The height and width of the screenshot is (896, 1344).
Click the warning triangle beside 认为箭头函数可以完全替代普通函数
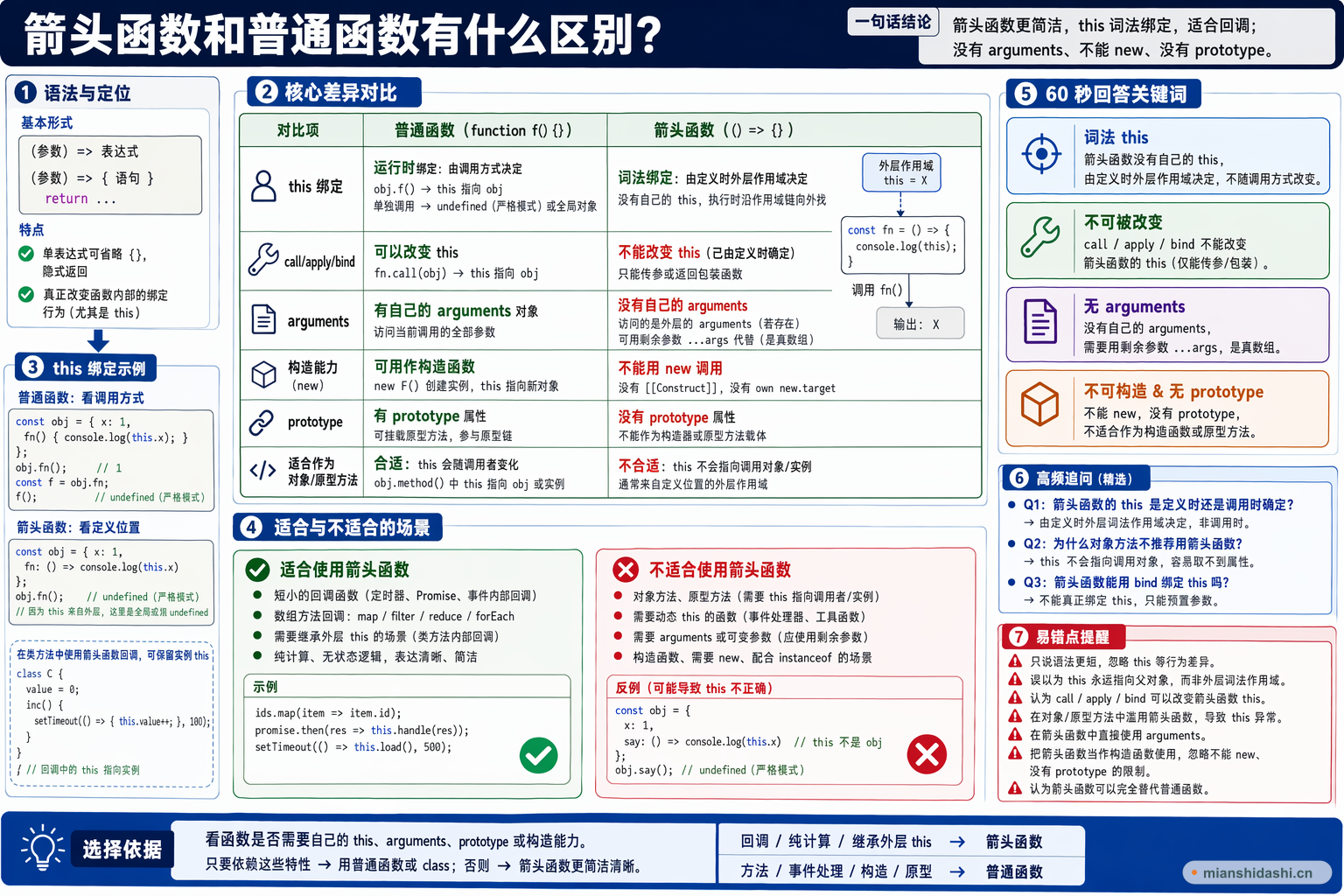[x=1015, y=788]
